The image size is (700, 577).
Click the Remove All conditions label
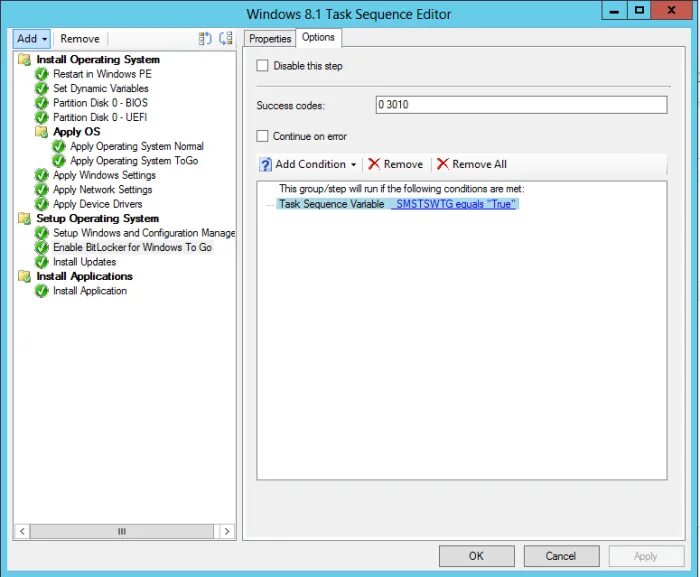tap(479, 164)
